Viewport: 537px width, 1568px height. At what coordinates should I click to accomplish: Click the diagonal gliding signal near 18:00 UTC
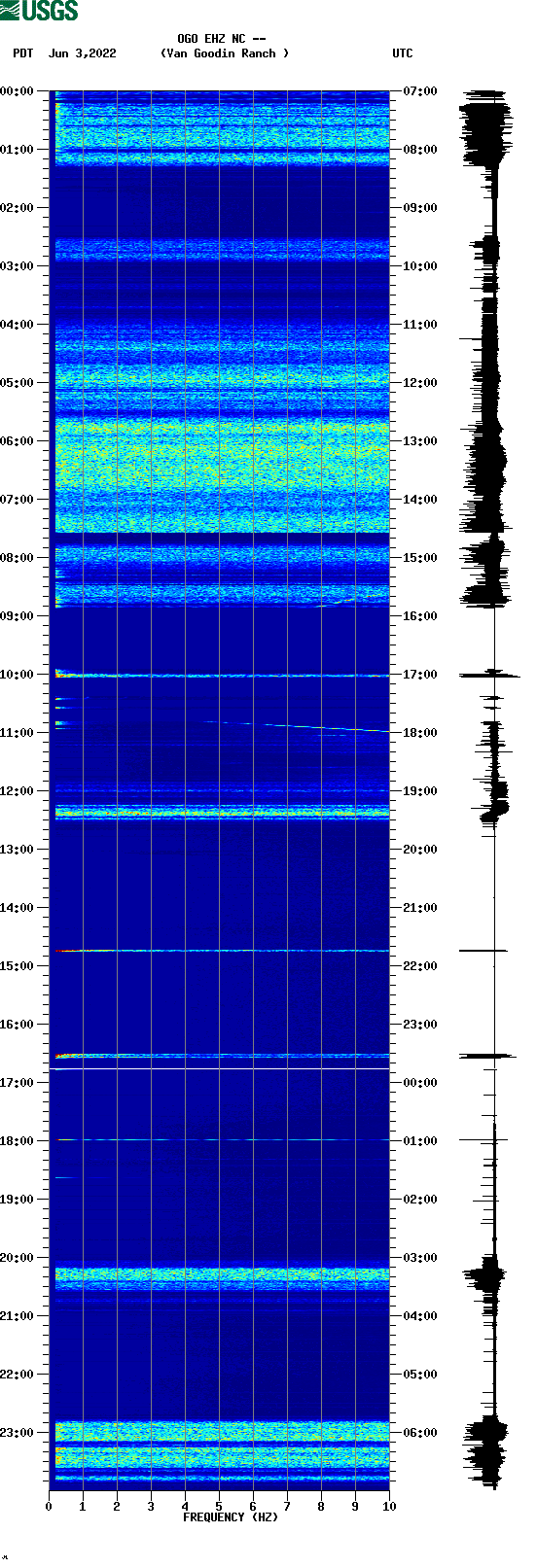coord(297,726)
